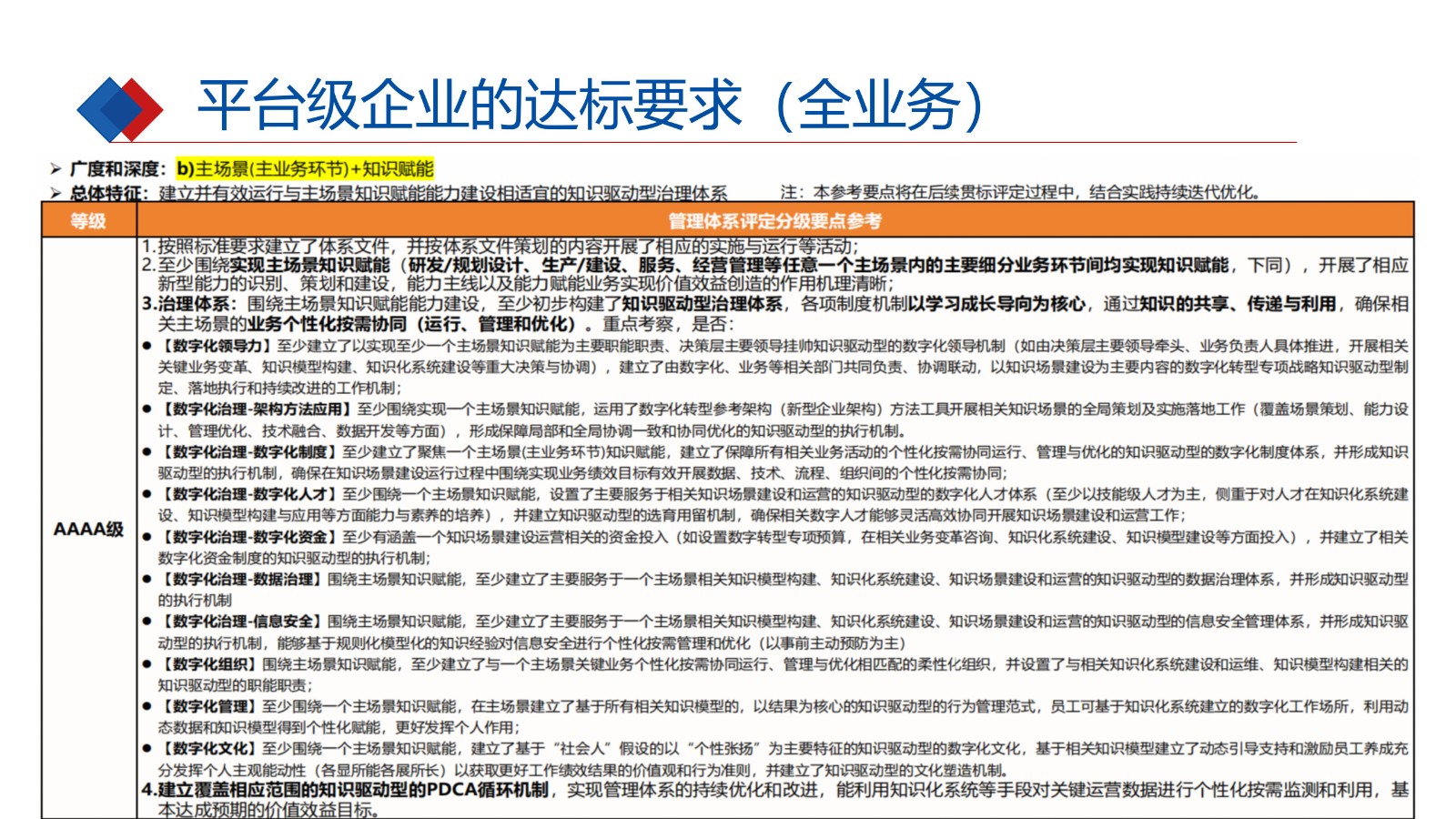Click the 【数字化治理-数字化人才】 heading
Viewport: 1456px width, 819px height.
click(249, 494)
